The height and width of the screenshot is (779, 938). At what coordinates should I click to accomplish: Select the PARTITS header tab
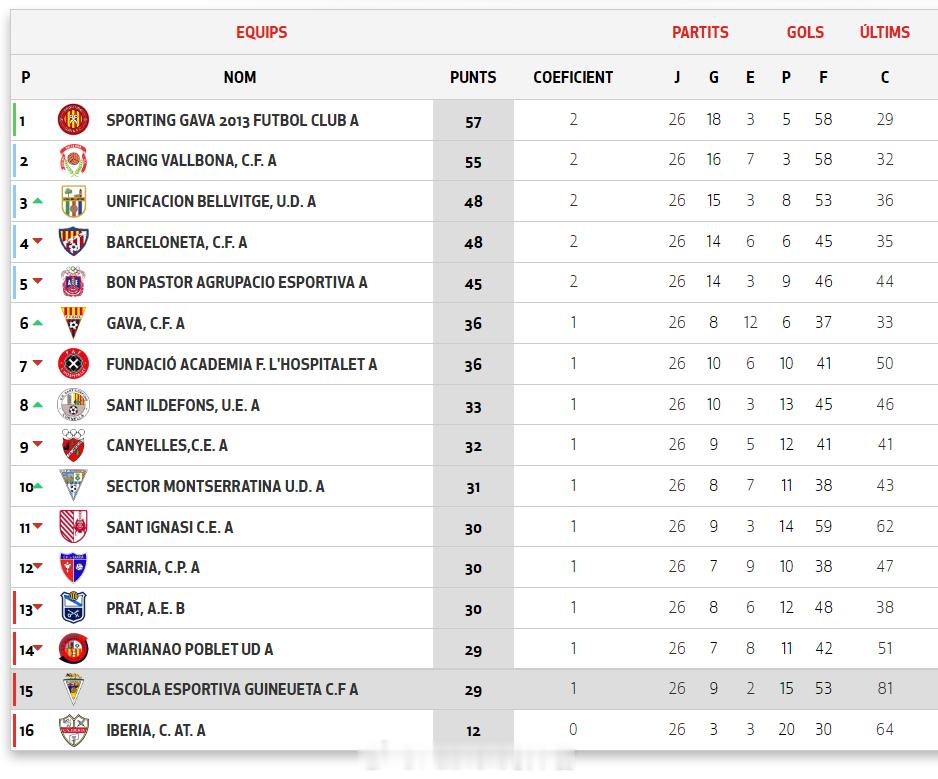pyautogui.click(x=700, y=32)
